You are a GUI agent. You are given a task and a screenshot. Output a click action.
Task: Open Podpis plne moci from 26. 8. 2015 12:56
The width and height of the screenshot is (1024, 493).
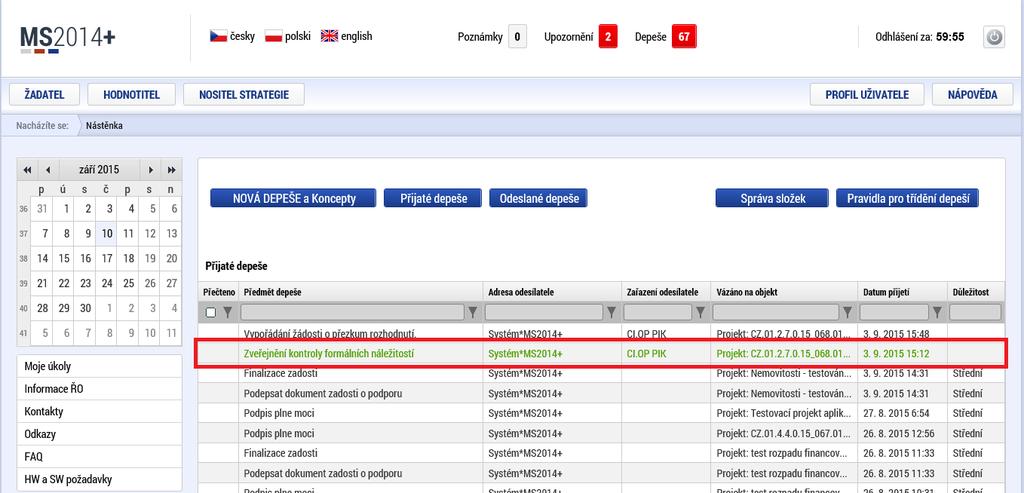point(279,434)
